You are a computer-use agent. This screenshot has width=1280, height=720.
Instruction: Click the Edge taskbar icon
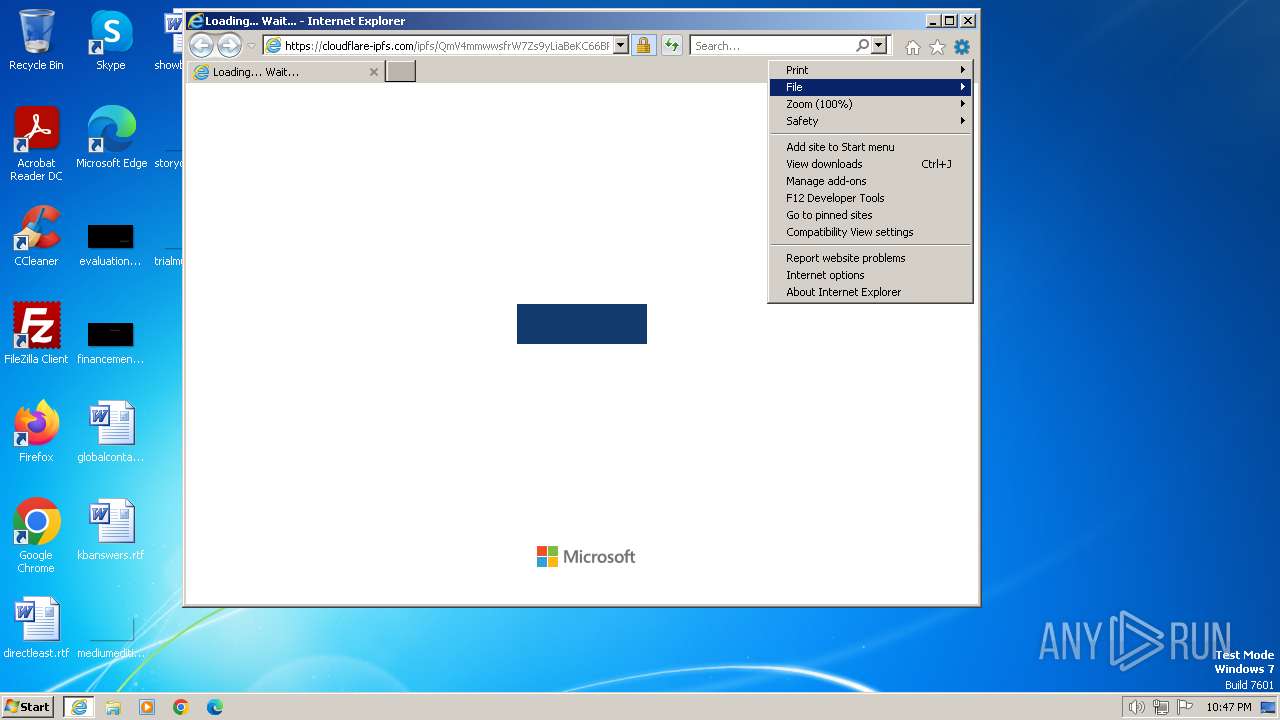(x=215, y=707)
